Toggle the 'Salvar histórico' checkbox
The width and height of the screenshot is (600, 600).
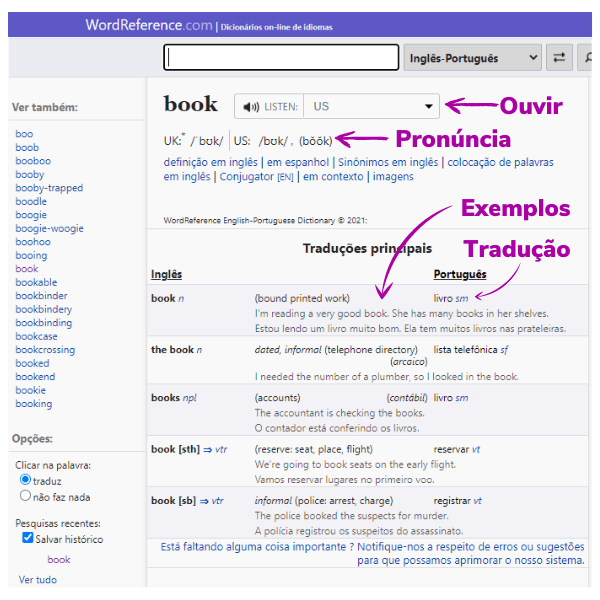[x=28, y=539]
